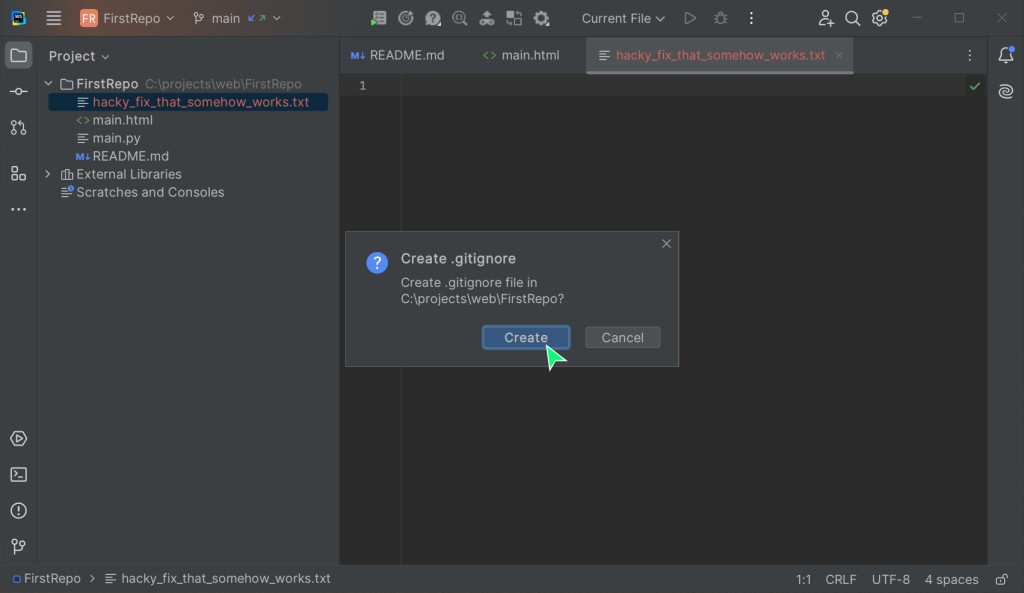This screenshot has height=593, width=1024.
Task: Open the Terminal tool window
Action: tap(18, 475)
